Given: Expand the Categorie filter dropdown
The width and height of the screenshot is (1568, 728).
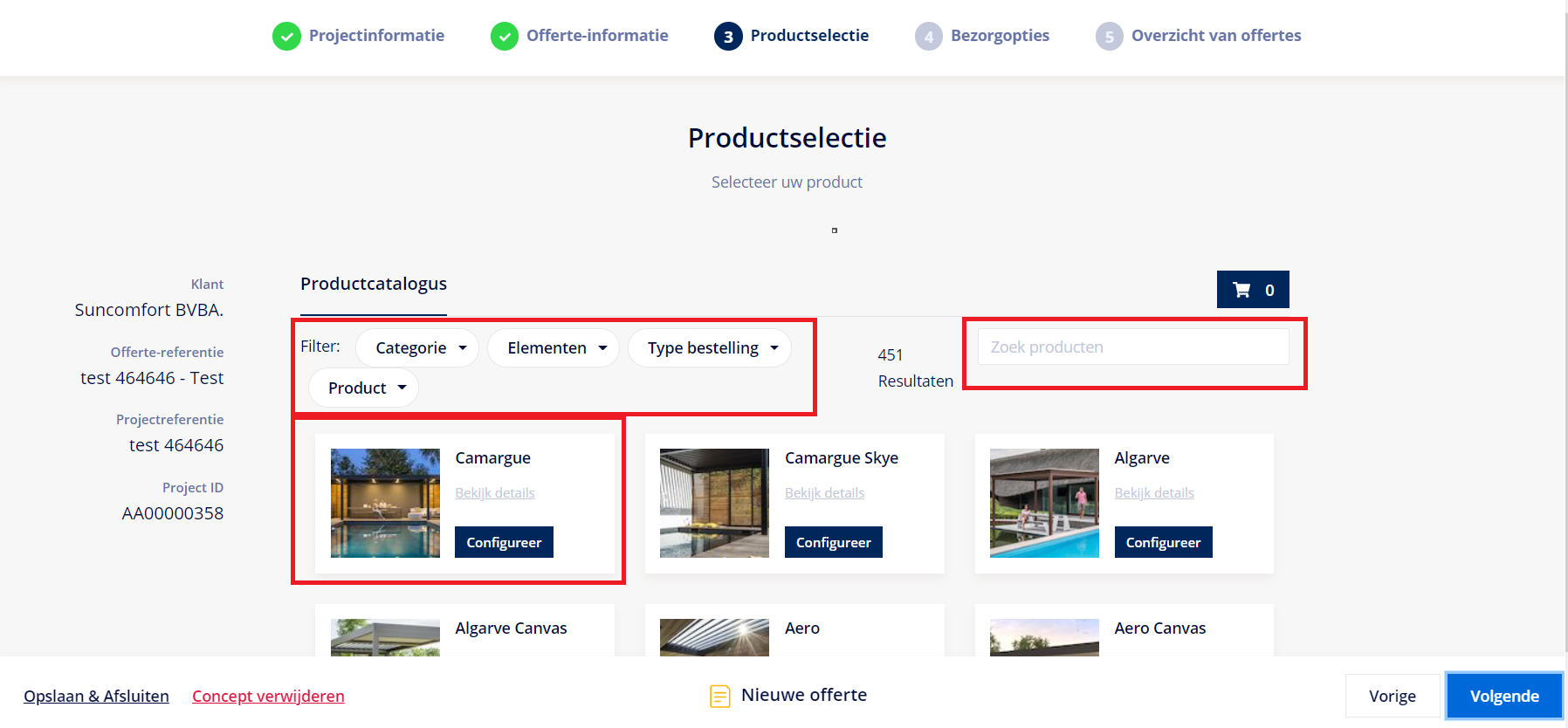Looking at the screenshot, I should (417, 348).
